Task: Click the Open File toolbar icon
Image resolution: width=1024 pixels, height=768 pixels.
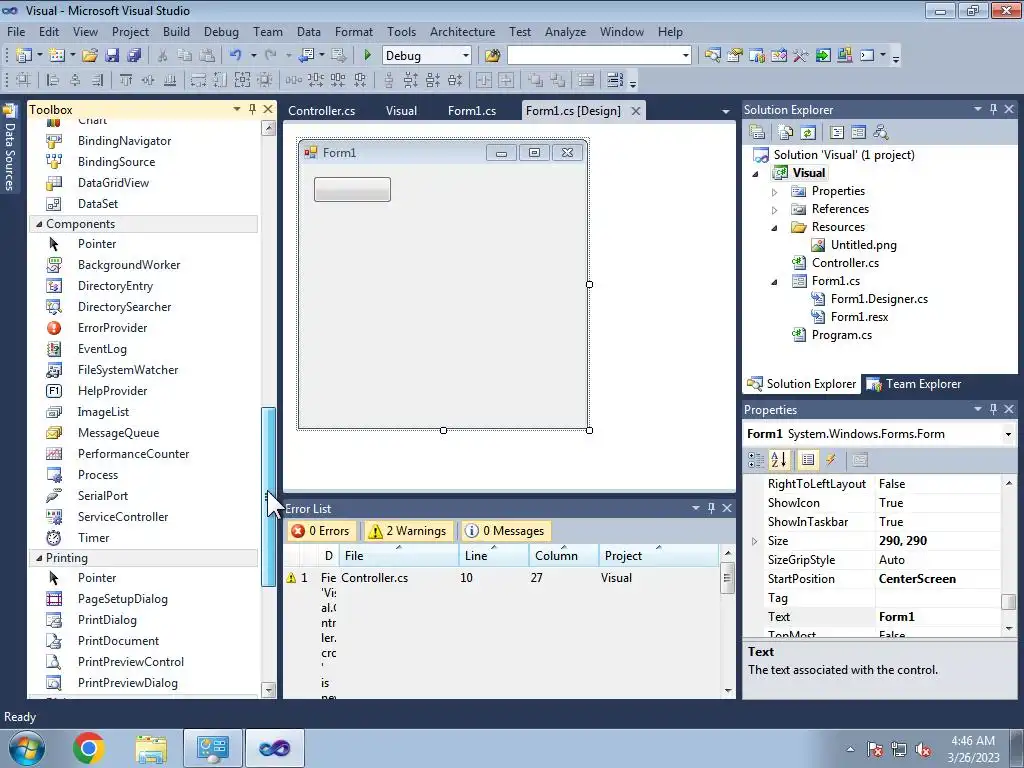Action: tap(90, 56)
